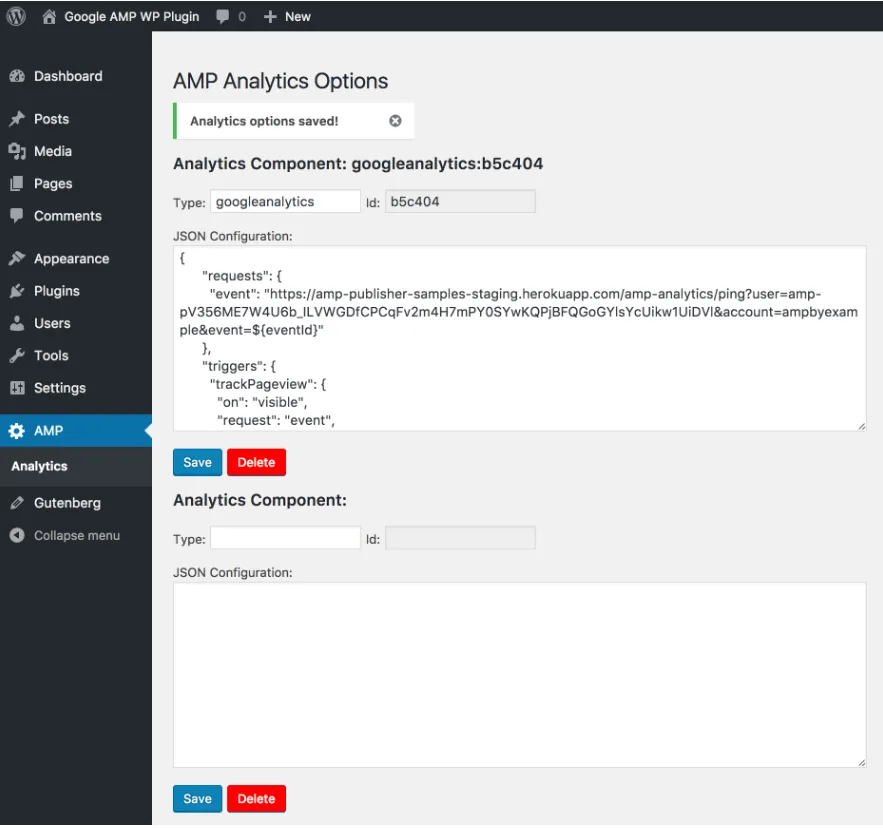
Task: Click the empty Type input field
Action: click(286, 538)
